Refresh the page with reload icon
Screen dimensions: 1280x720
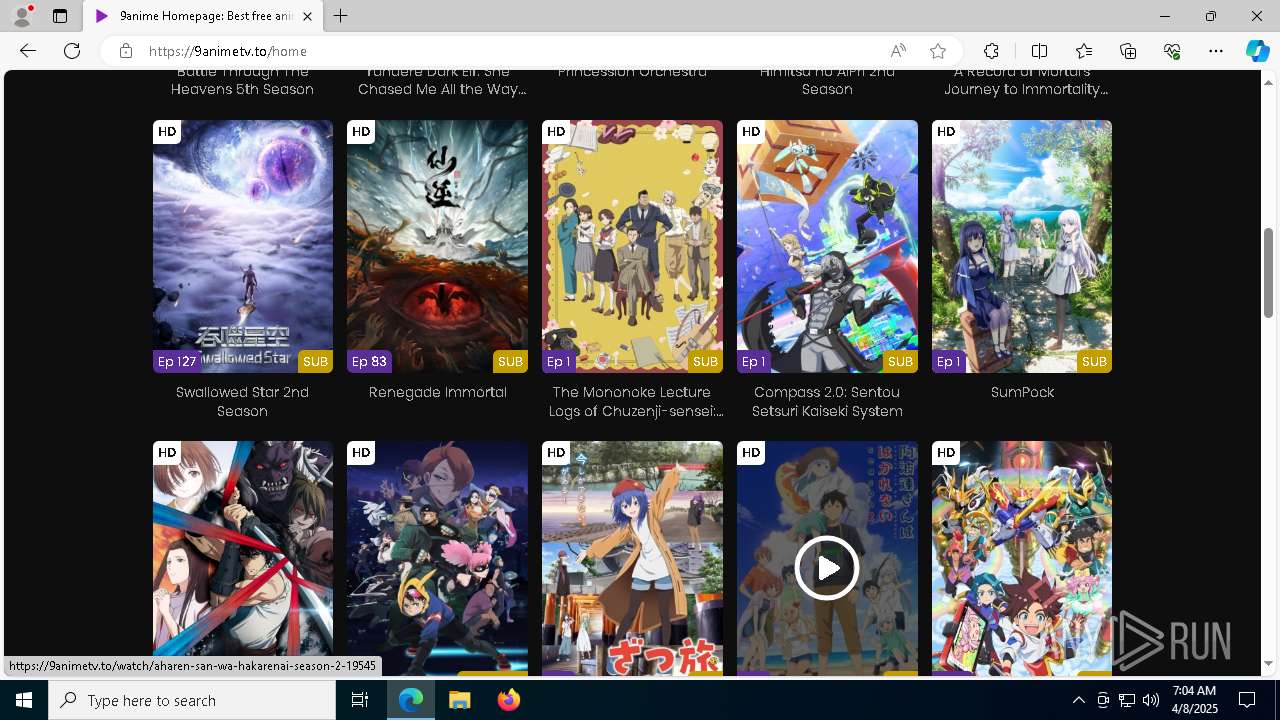coord(72,51)
